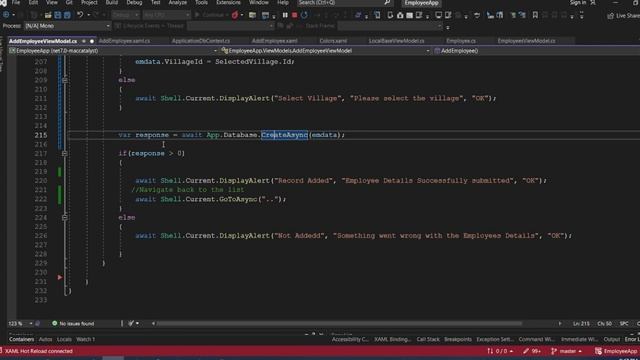Click the pencil pending changes 99+ indicator
Screen dimensions: 640x360
click(532, 351)
